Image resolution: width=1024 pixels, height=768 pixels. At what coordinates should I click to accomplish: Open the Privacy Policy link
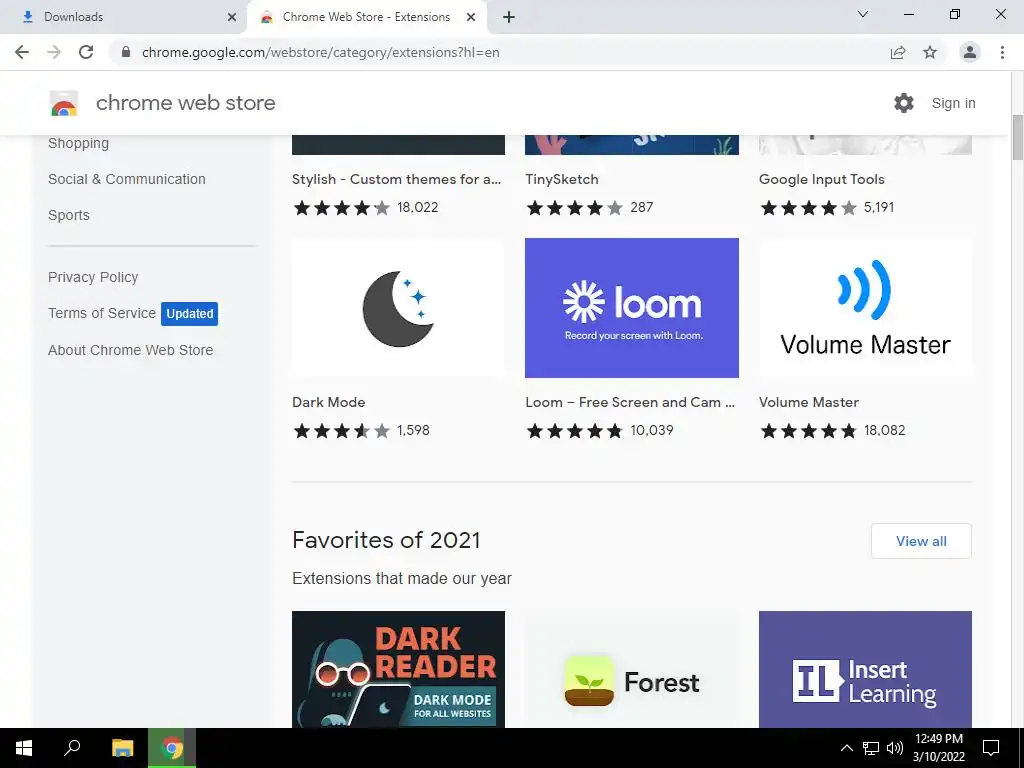coord(93,277)
